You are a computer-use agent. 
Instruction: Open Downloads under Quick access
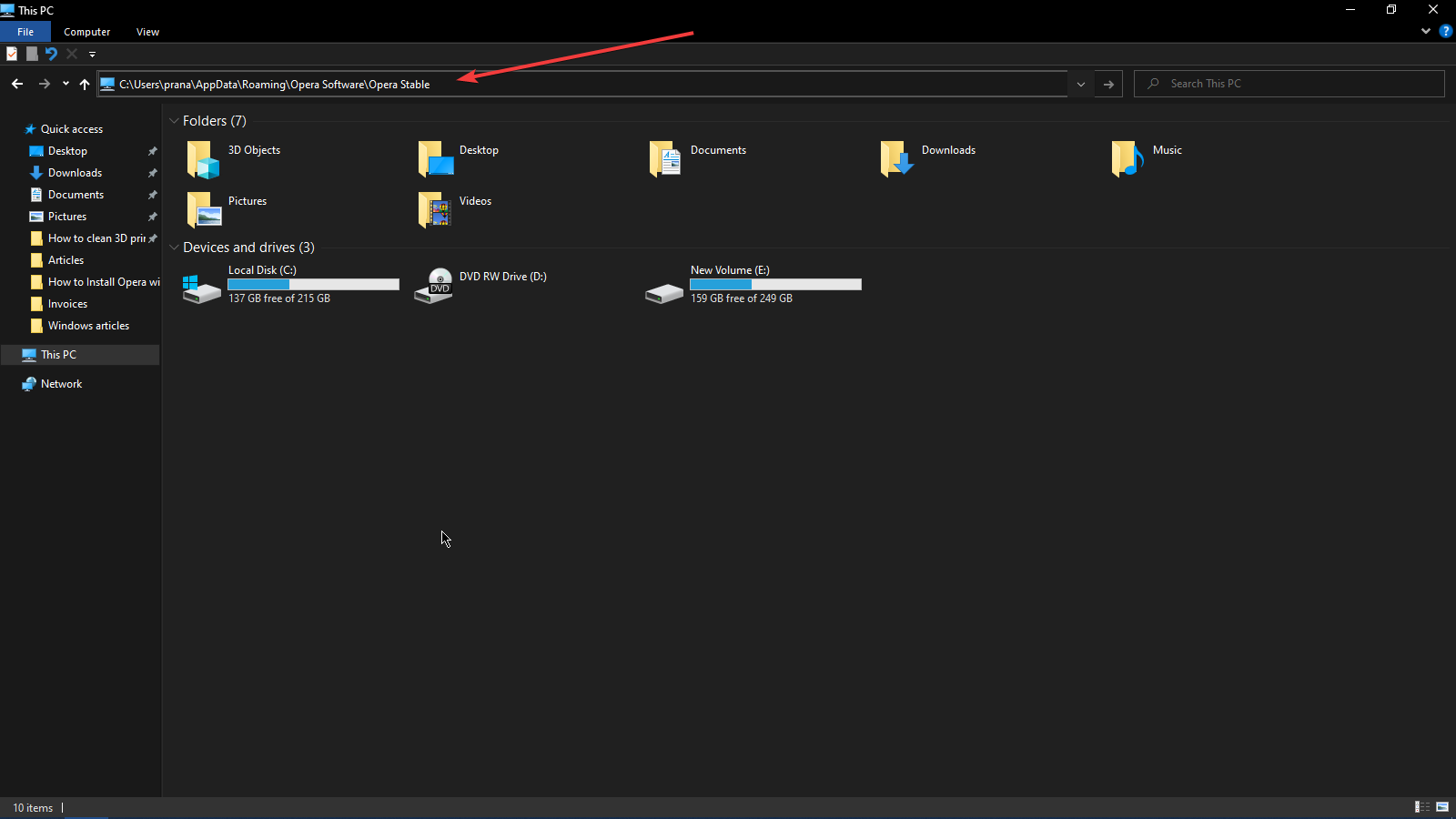[x=75, y=173]
